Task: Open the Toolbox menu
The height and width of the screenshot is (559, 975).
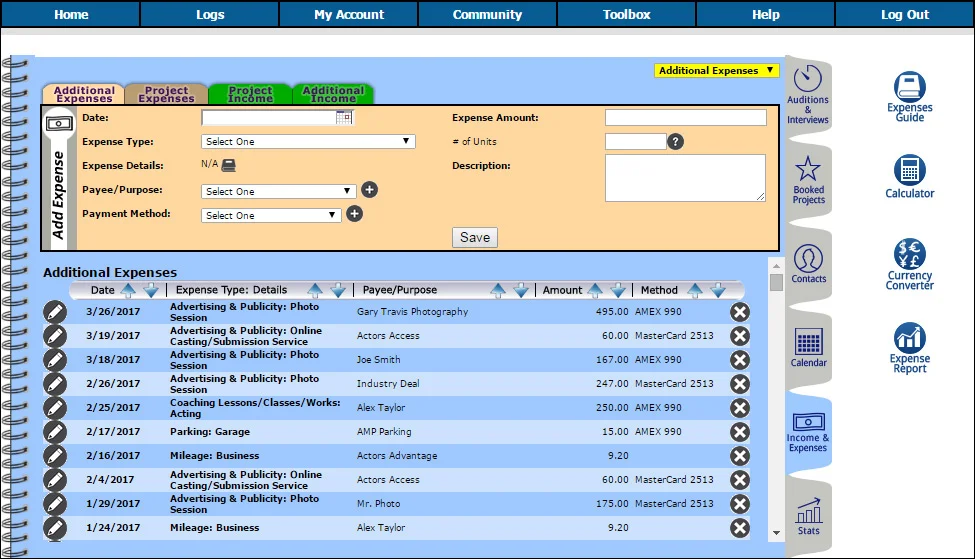Action: tap(626, 14)
